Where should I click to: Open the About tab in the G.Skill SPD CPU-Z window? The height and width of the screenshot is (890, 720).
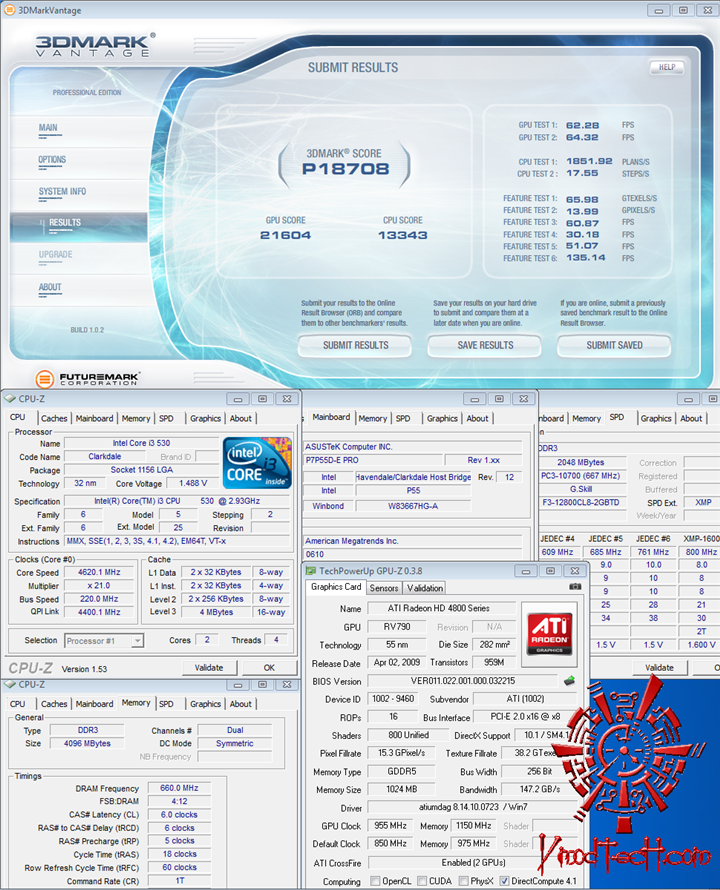tap(691, 418)
